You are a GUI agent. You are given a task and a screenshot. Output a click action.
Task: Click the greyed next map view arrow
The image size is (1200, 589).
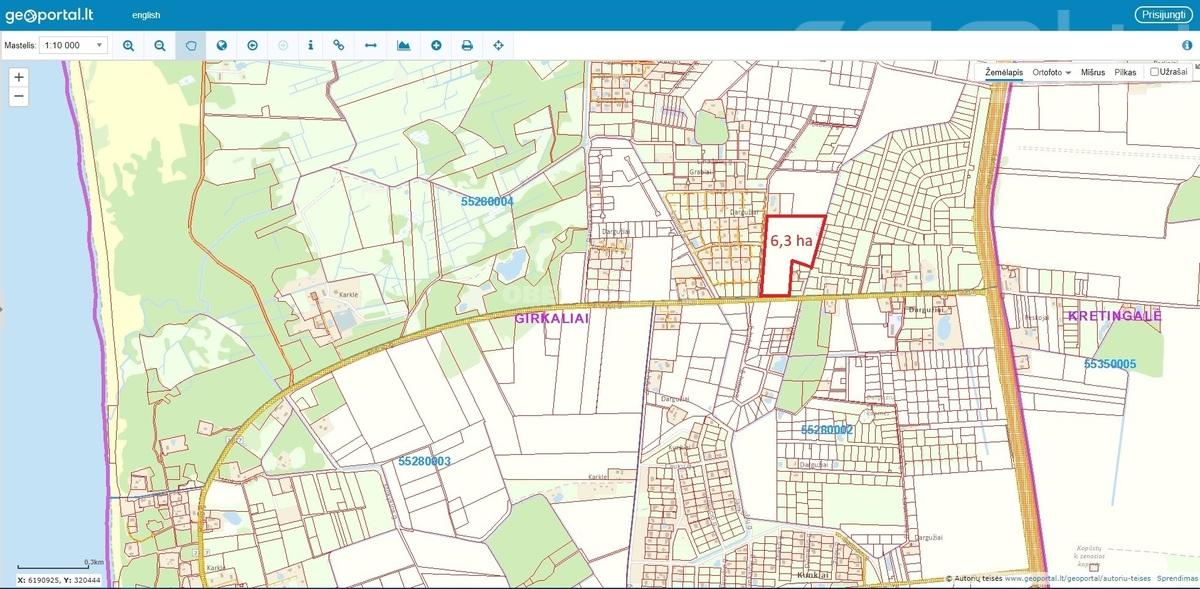tap(283, 45)
